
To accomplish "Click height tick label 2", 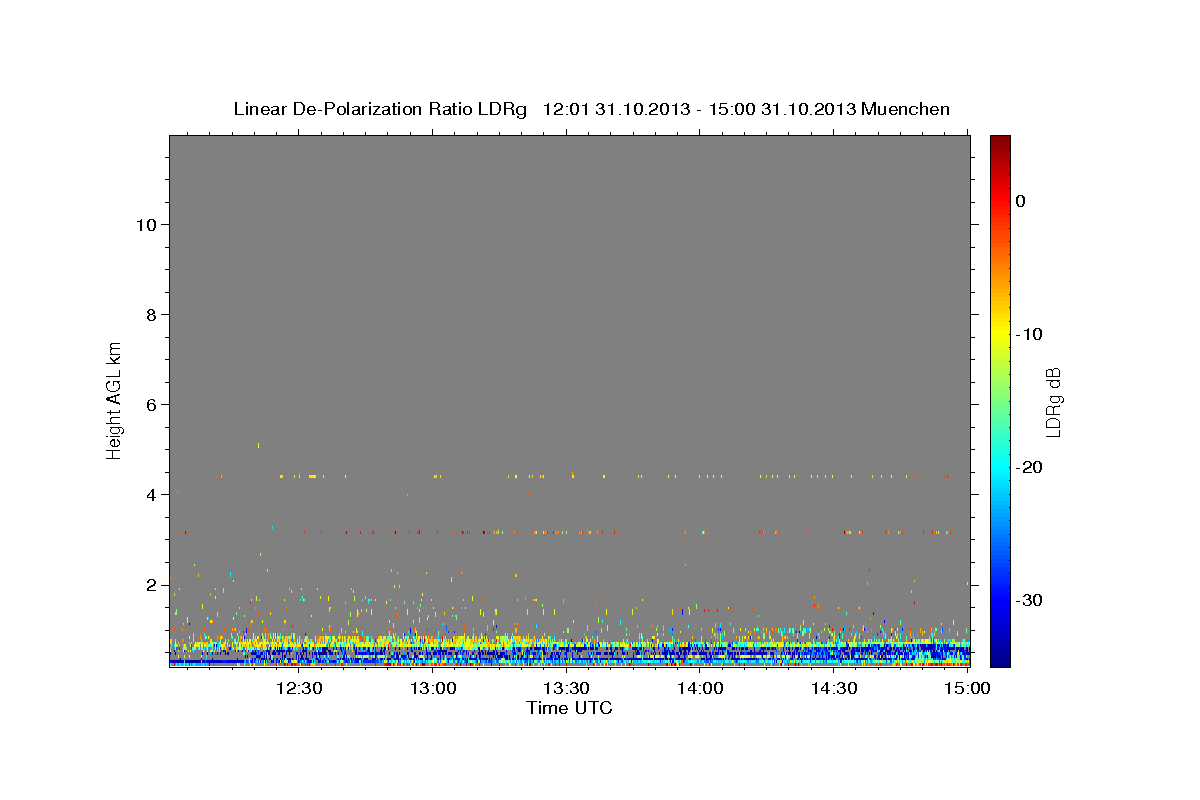I will click(152, 585).
